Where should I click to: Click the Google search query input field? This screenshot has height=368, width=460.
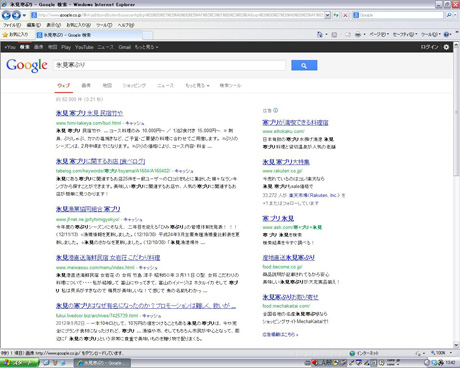click(169, 65)
